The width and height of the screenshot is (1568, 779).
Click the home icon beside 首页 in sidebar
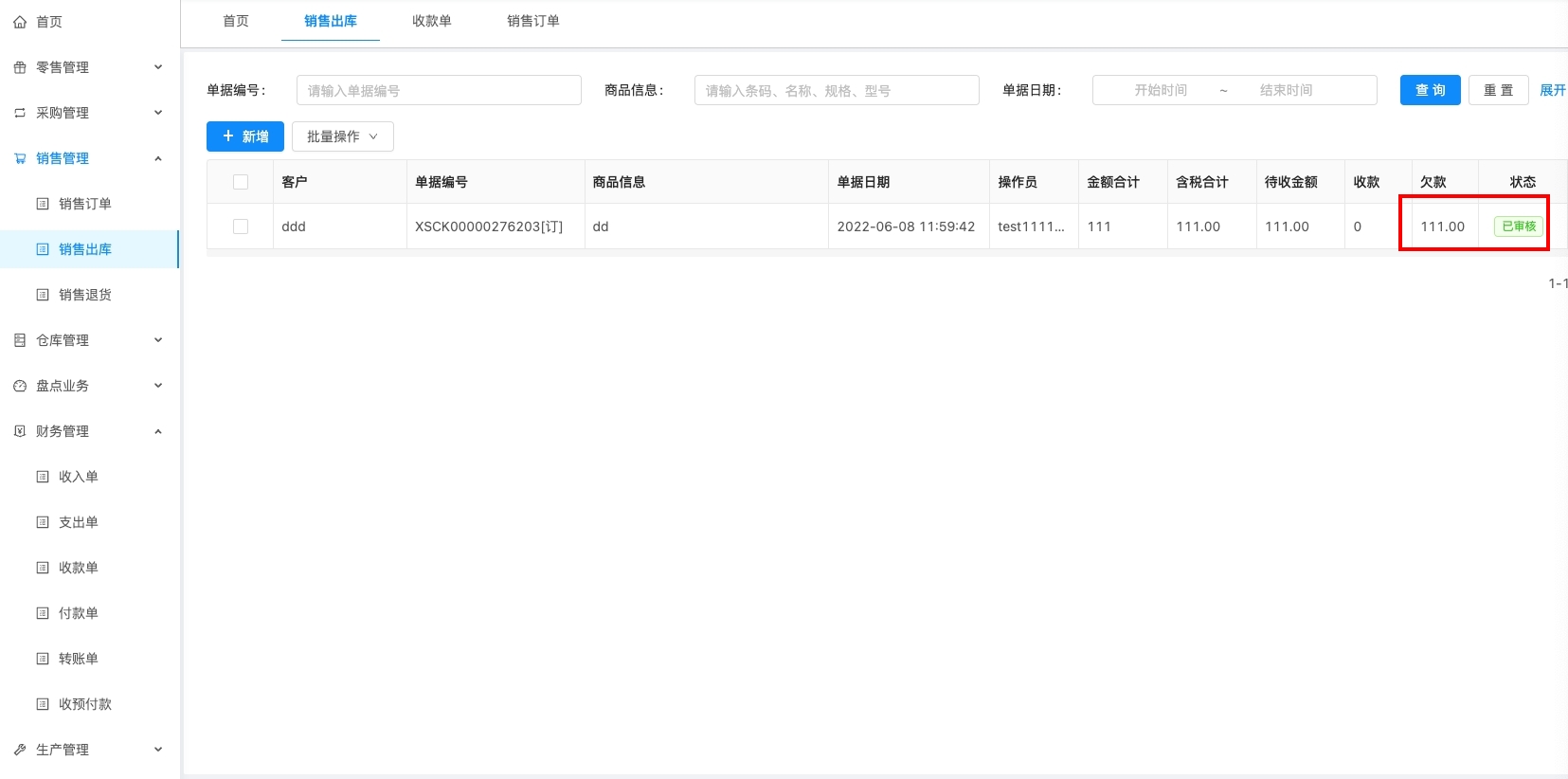pos(20,22)
